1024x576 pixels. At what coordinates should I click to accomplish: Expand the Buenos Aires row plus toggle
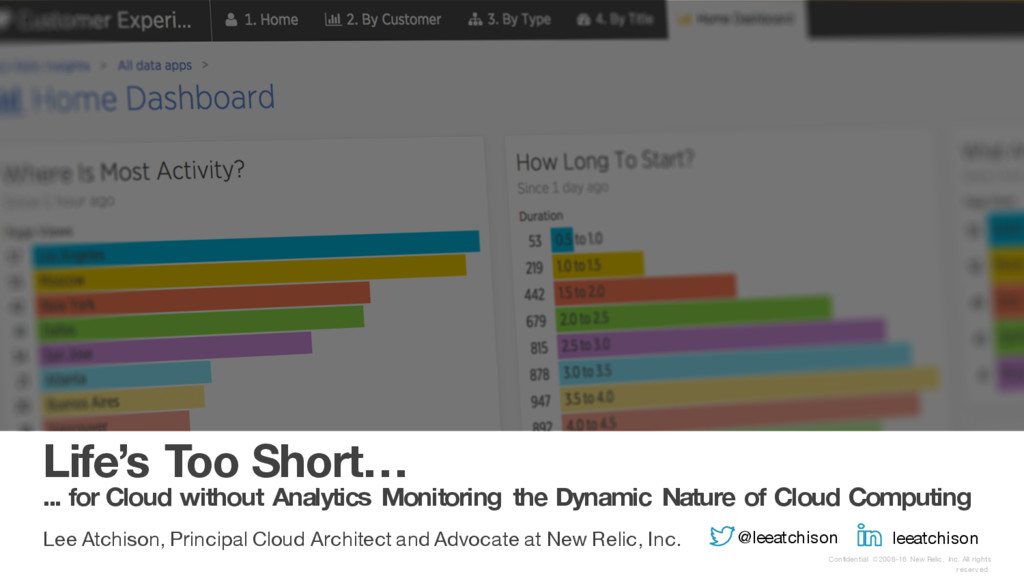(23, 406)
